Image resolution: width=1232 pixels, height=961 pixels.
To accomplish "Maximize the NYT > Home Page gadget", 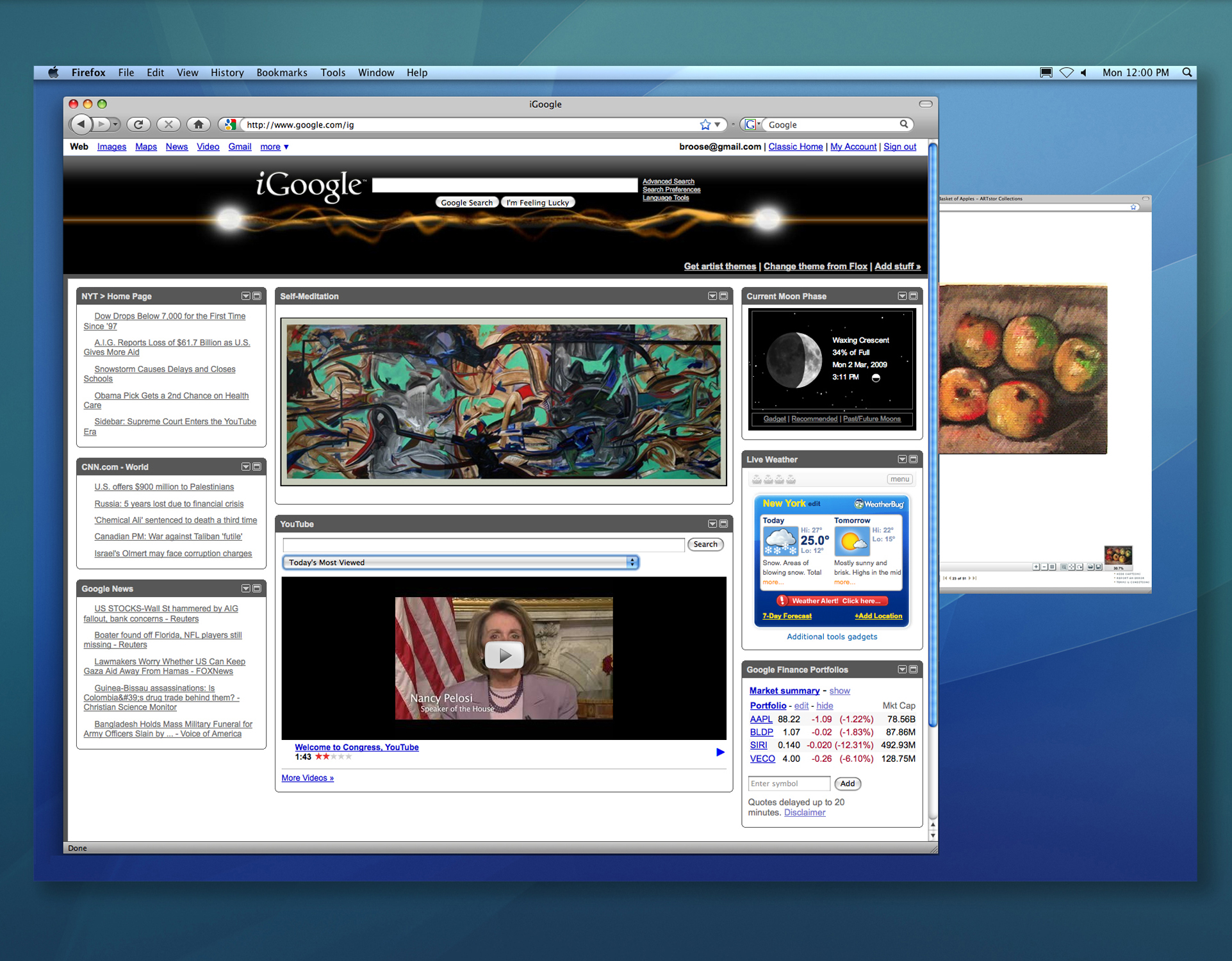I will click(257, 296).
